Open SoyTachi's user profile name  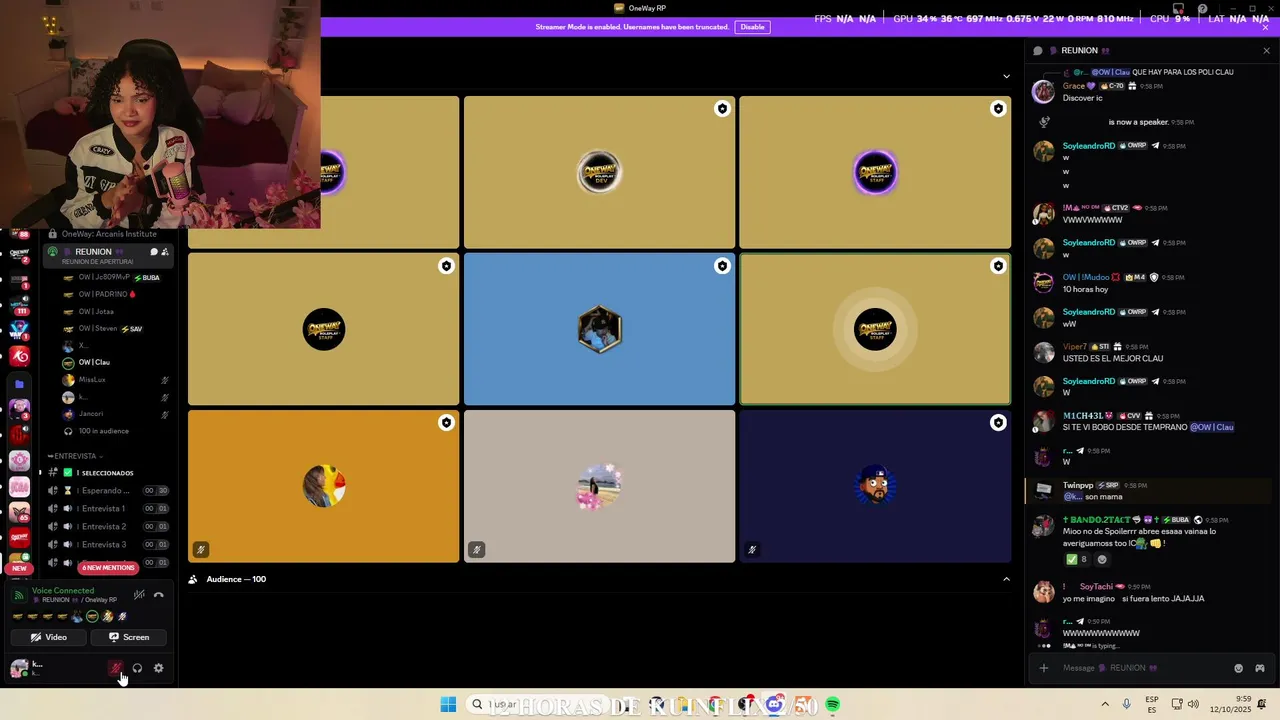click(x=1096, y=587)
